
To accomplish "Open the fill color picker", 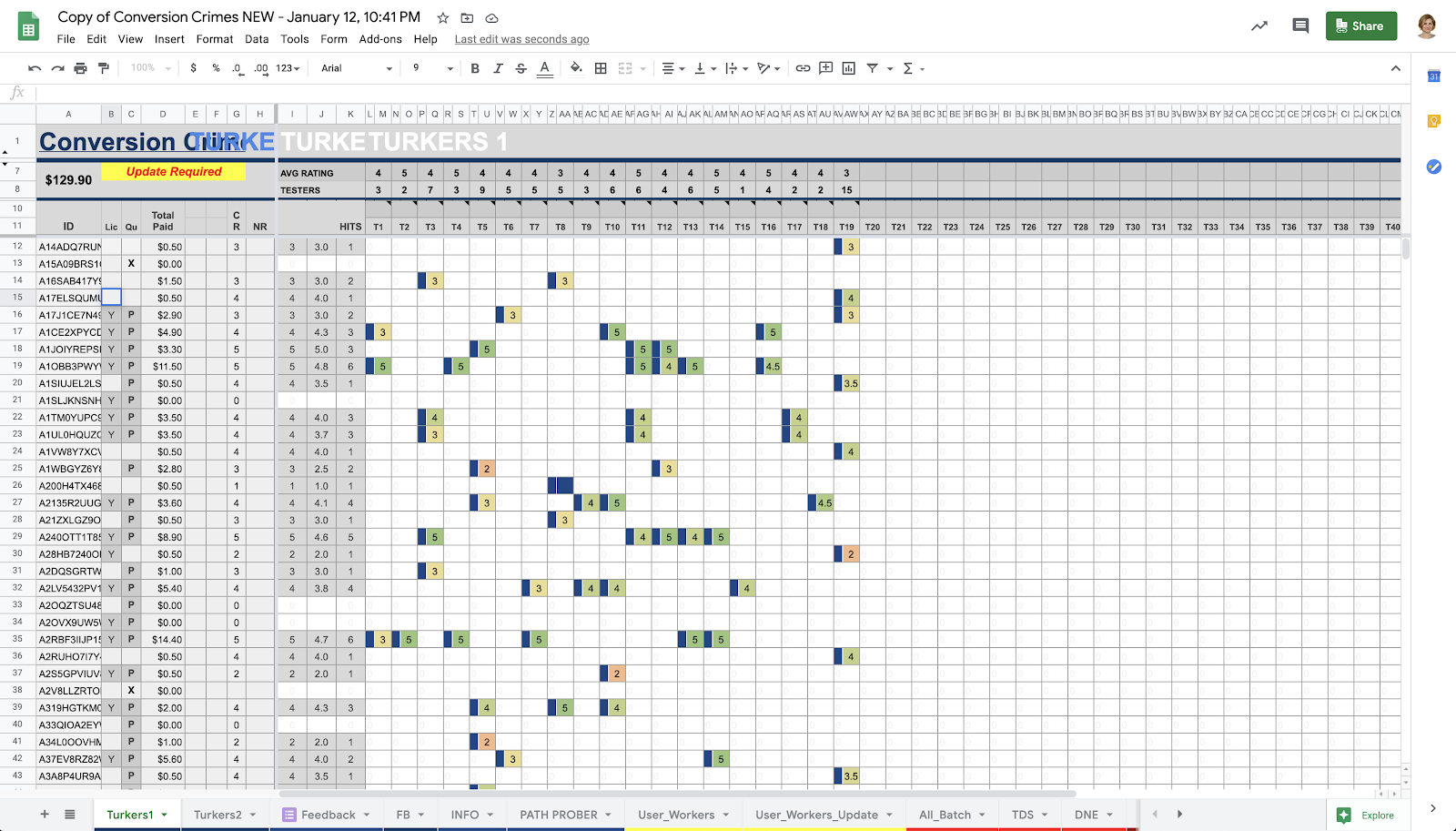I will click(x=576, y=68).
